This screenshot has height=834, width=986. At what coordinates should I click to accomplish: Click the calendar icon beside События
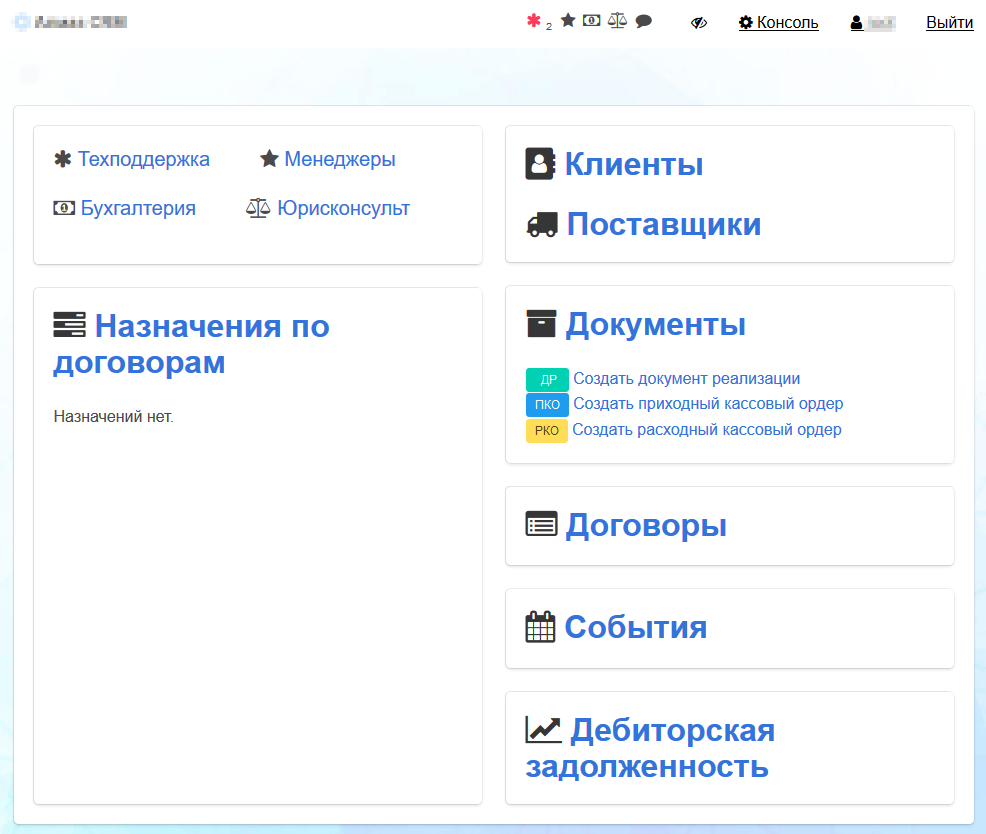pos(540,627)
